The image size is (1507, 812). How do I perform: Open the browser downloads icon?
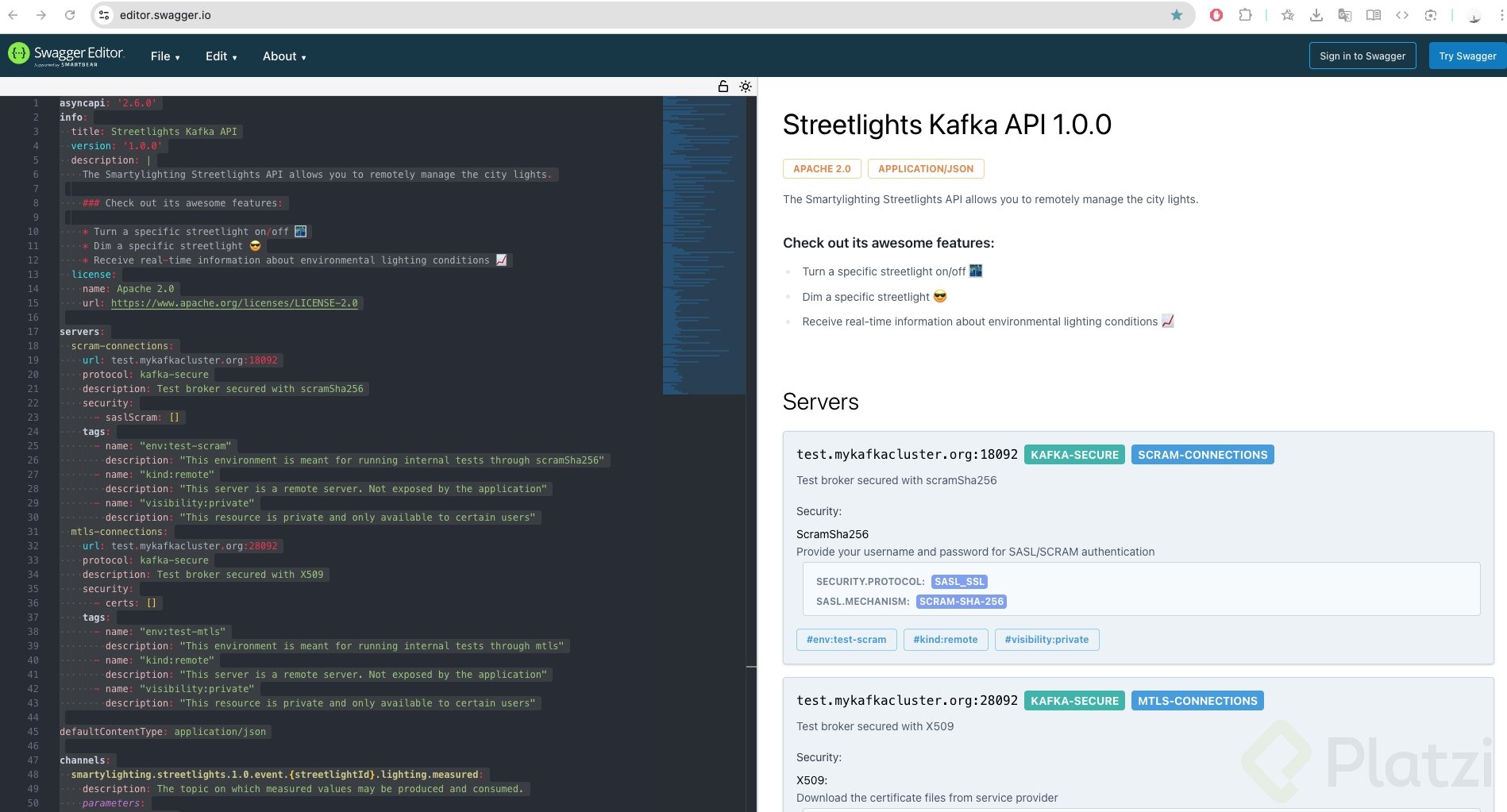click(x=1316, y=15)
